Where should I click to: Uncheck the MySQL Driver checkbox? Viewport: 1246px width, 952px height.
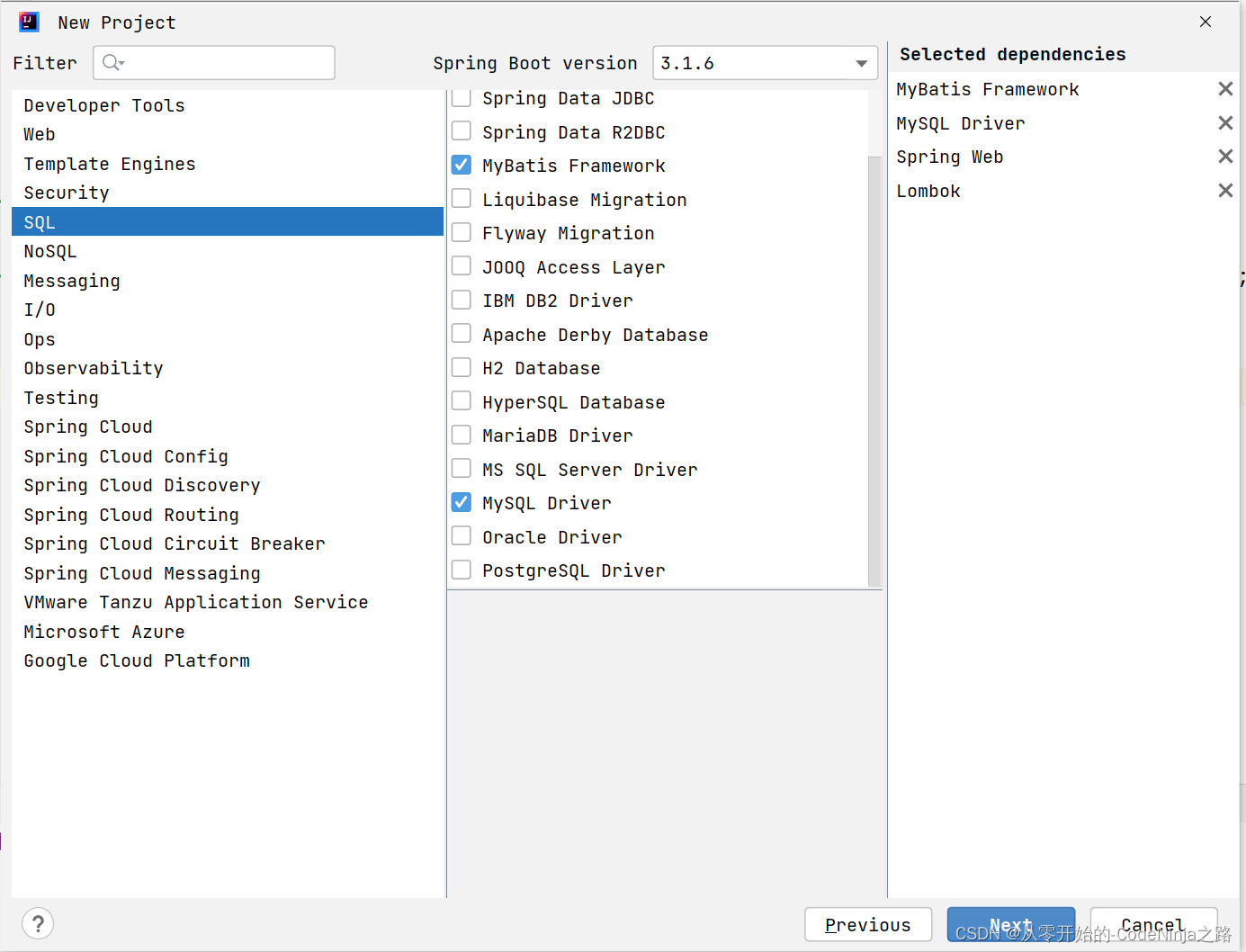pyautogui.click(x=462, y=501)
